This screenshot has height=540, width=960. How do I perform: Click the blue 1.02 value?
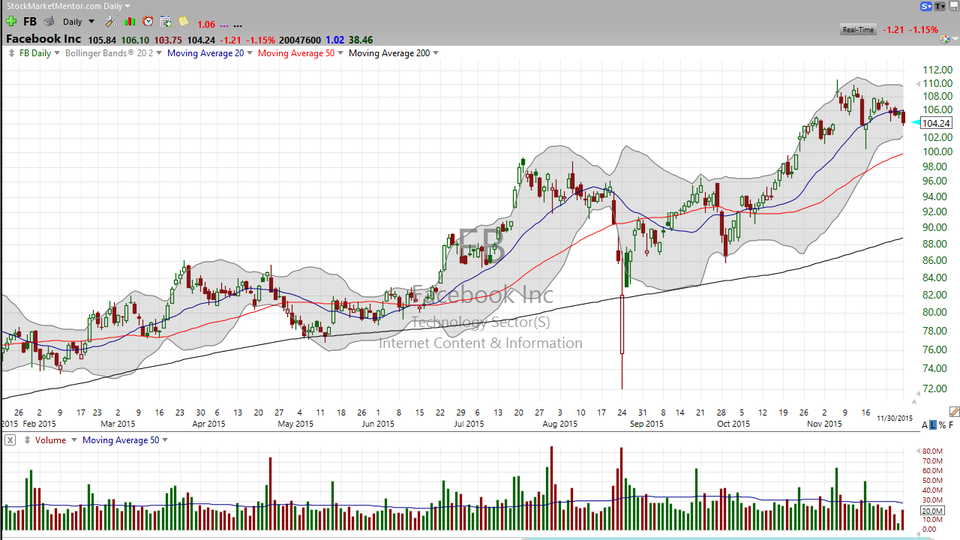tap(334, 40)
